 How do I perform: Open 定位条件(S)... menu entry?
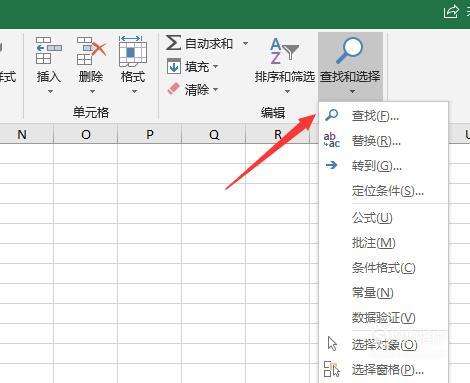click(x=384, y=191)
